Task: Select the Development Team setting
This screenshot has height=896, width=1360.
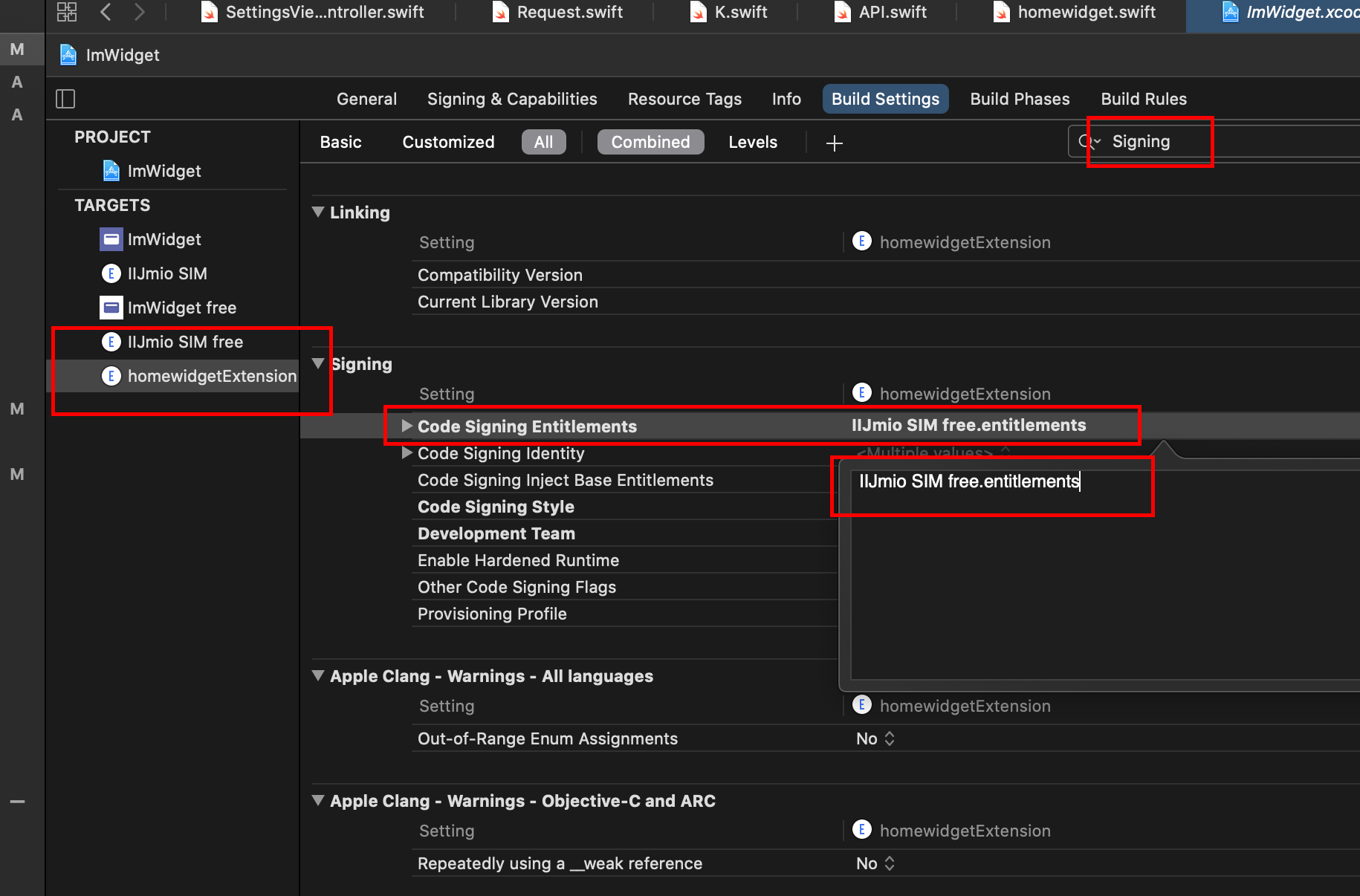Action: 496,533
